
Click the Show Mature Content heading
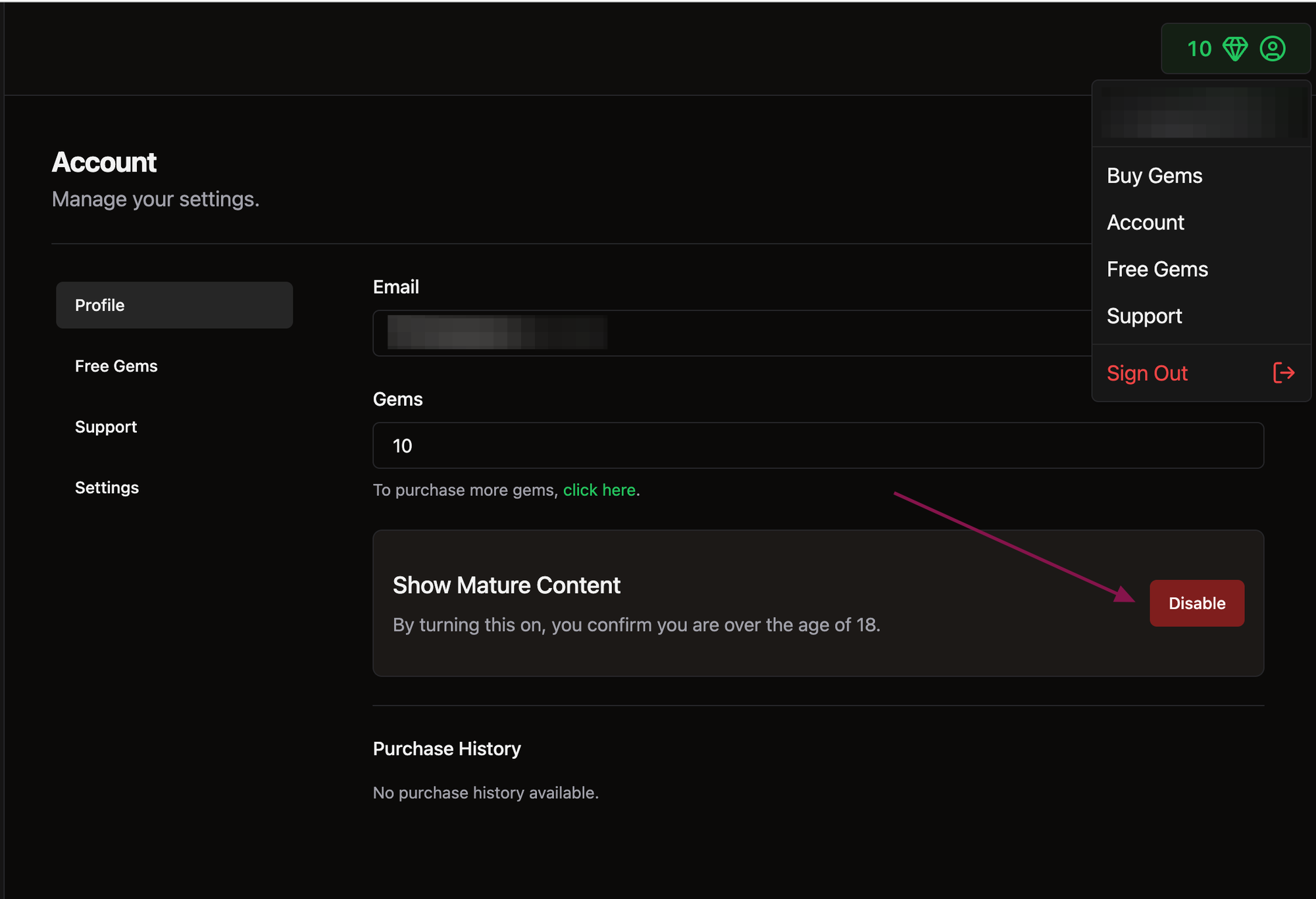coord(506,585)
